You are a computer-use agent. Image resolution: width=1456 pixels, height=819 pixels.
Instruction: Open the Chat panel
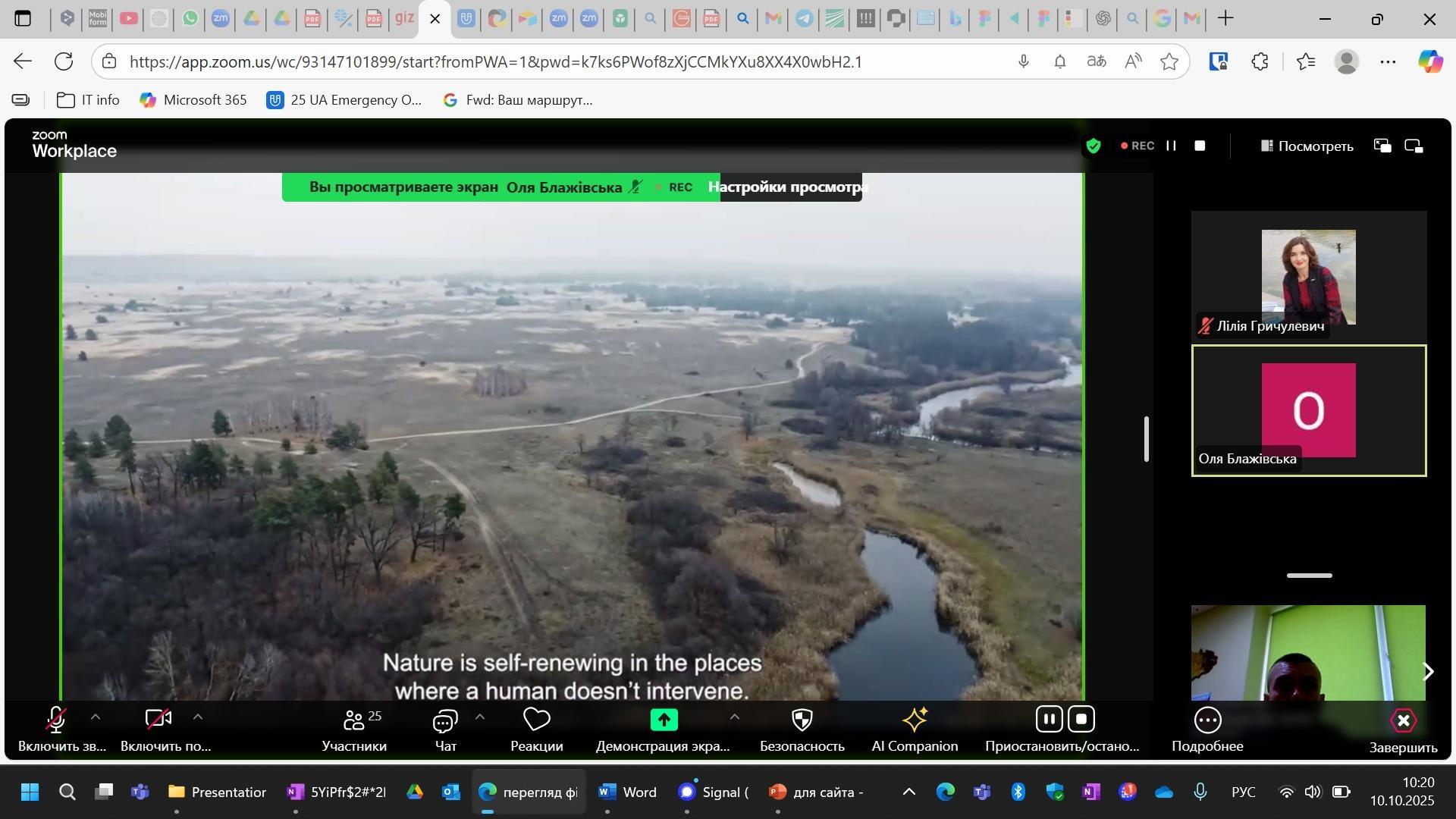pos(445,720)
